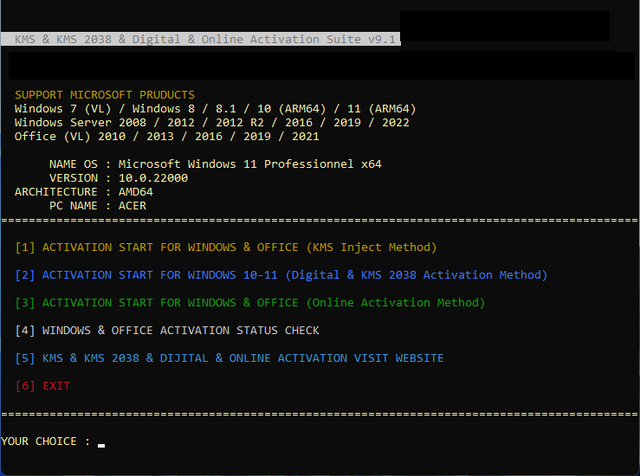Click the 'NAME OS' label
This screenshot has height=476, width=640.
click(73, 164)
